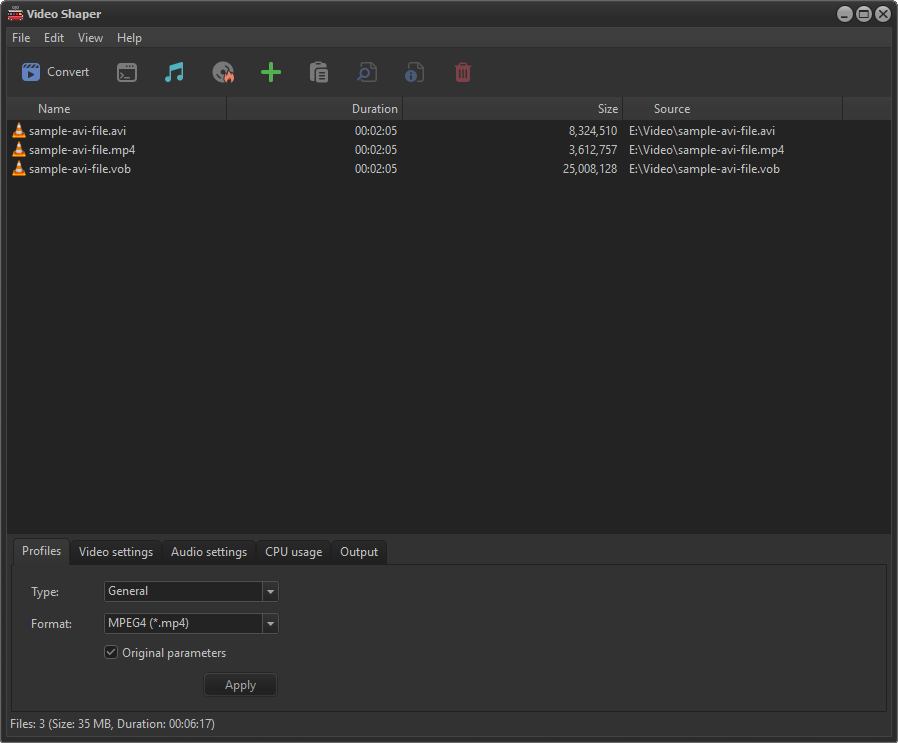Screen dimensions: 898x743
Task: Click the file preview magnifier icon
Action: (x=367, y=72)
